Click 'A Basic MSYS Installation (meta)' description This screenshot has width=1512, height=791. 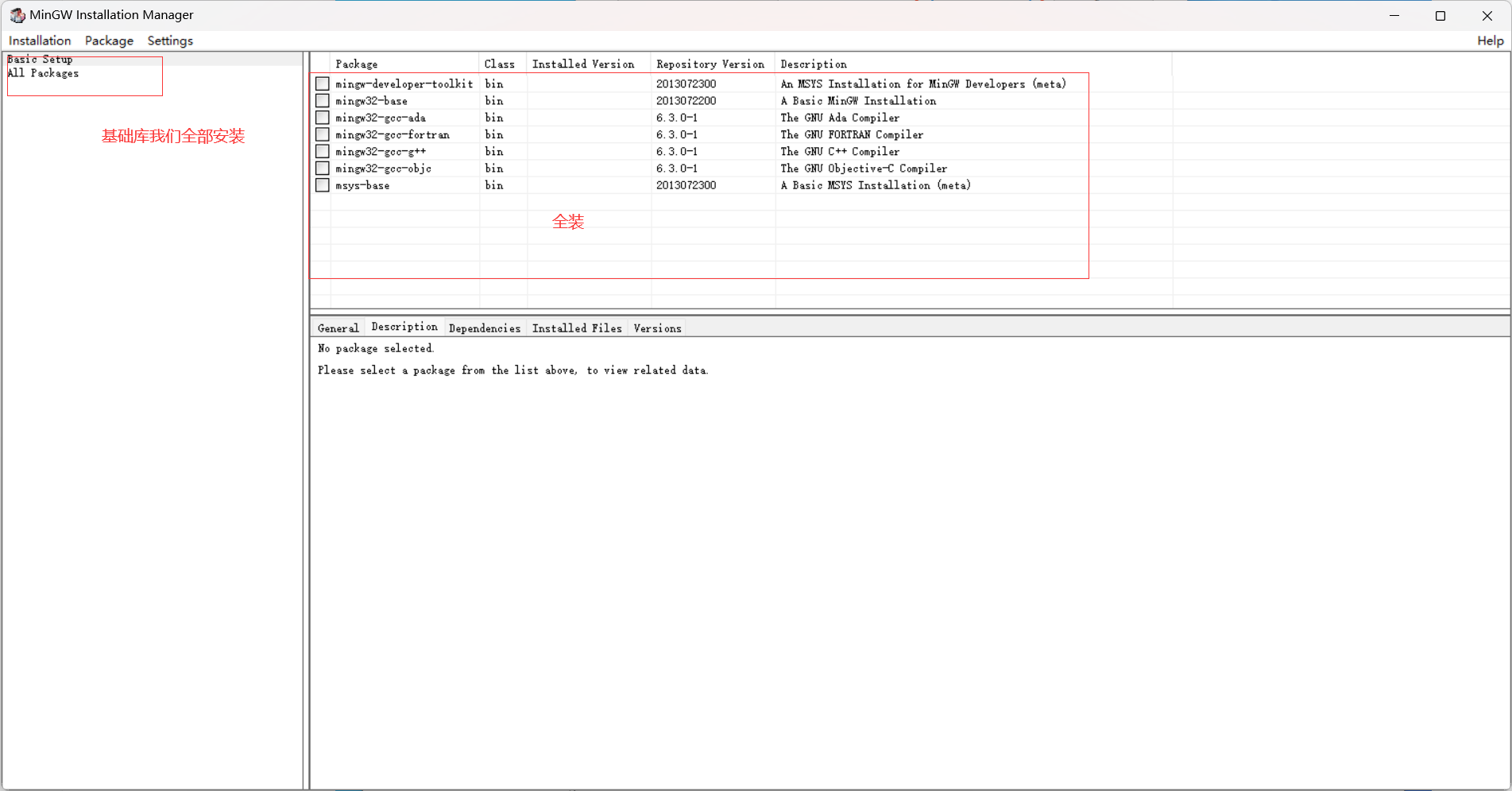coord(876,185)
